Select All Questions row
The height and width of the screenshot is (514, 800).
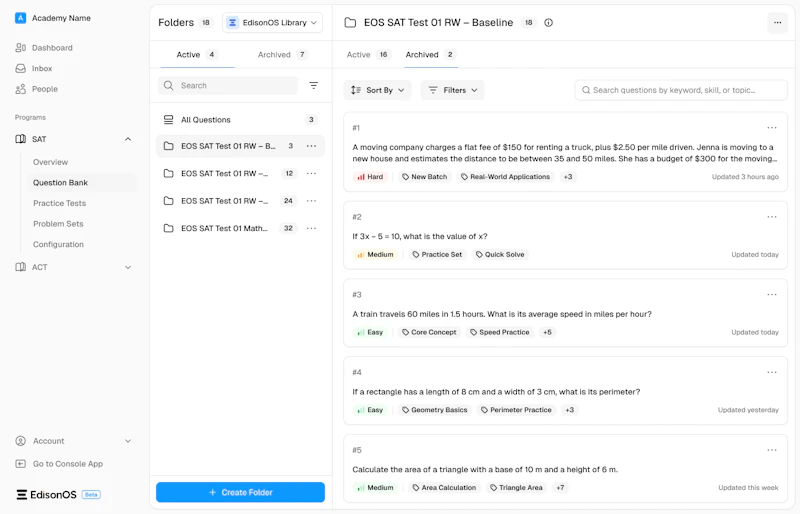(x=240, y=120)
